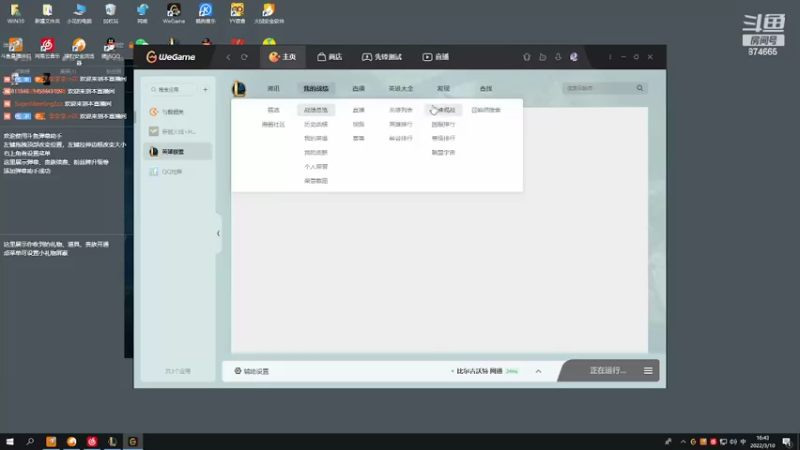Select 综合排行 in the dropdown menu

point(401,138)
